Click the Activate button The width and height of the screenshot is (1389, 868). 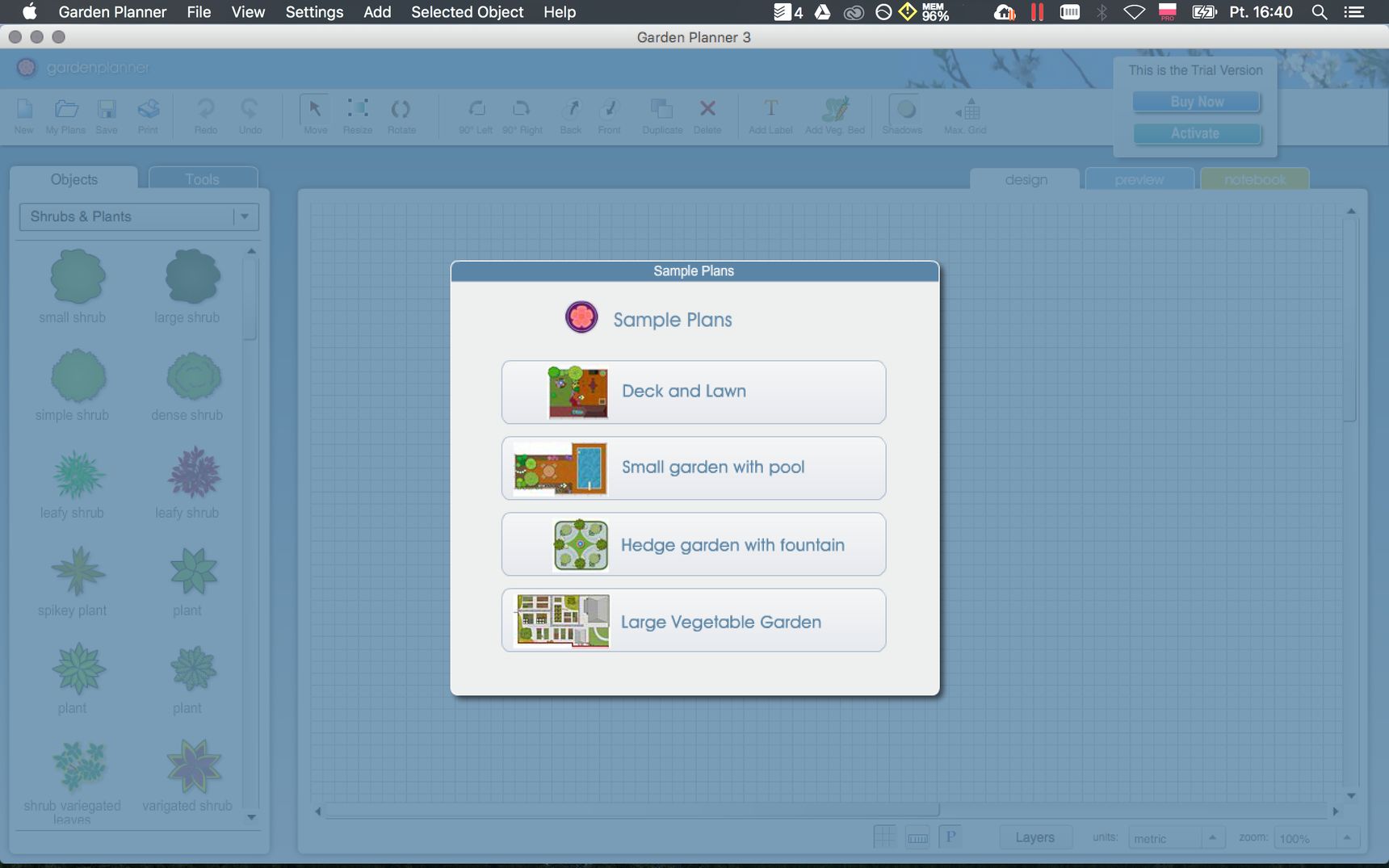coord(1197,133)
